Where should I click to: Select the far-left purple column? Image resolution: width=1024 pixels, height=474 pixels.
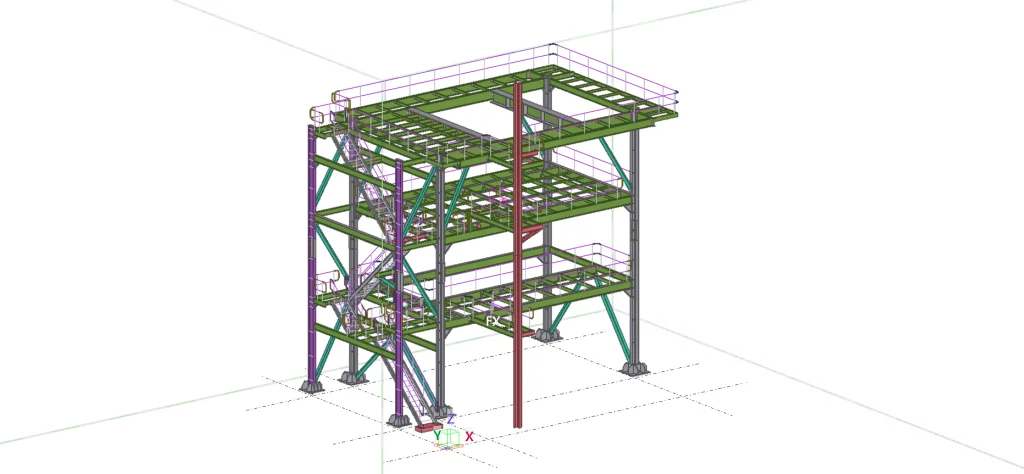(x=312, y=255)
